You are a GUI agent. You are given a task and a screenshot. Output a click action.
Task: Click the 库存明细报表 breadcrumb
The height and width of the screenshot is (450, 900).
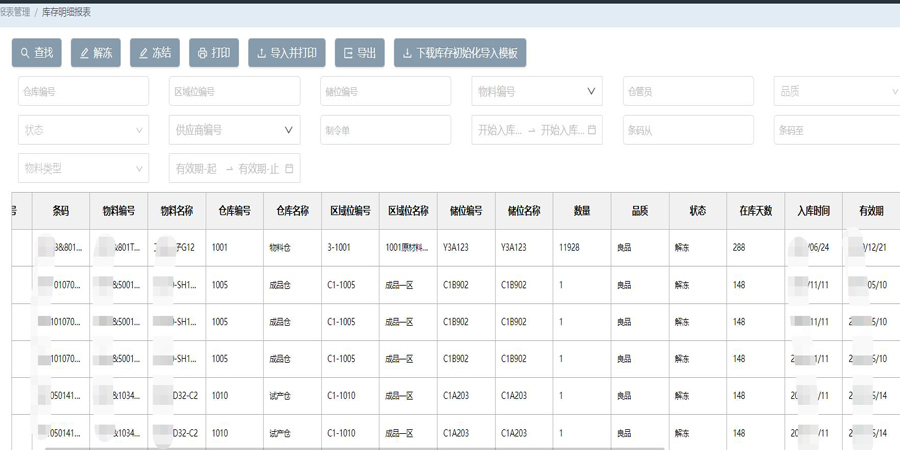(x=66, y=12)
